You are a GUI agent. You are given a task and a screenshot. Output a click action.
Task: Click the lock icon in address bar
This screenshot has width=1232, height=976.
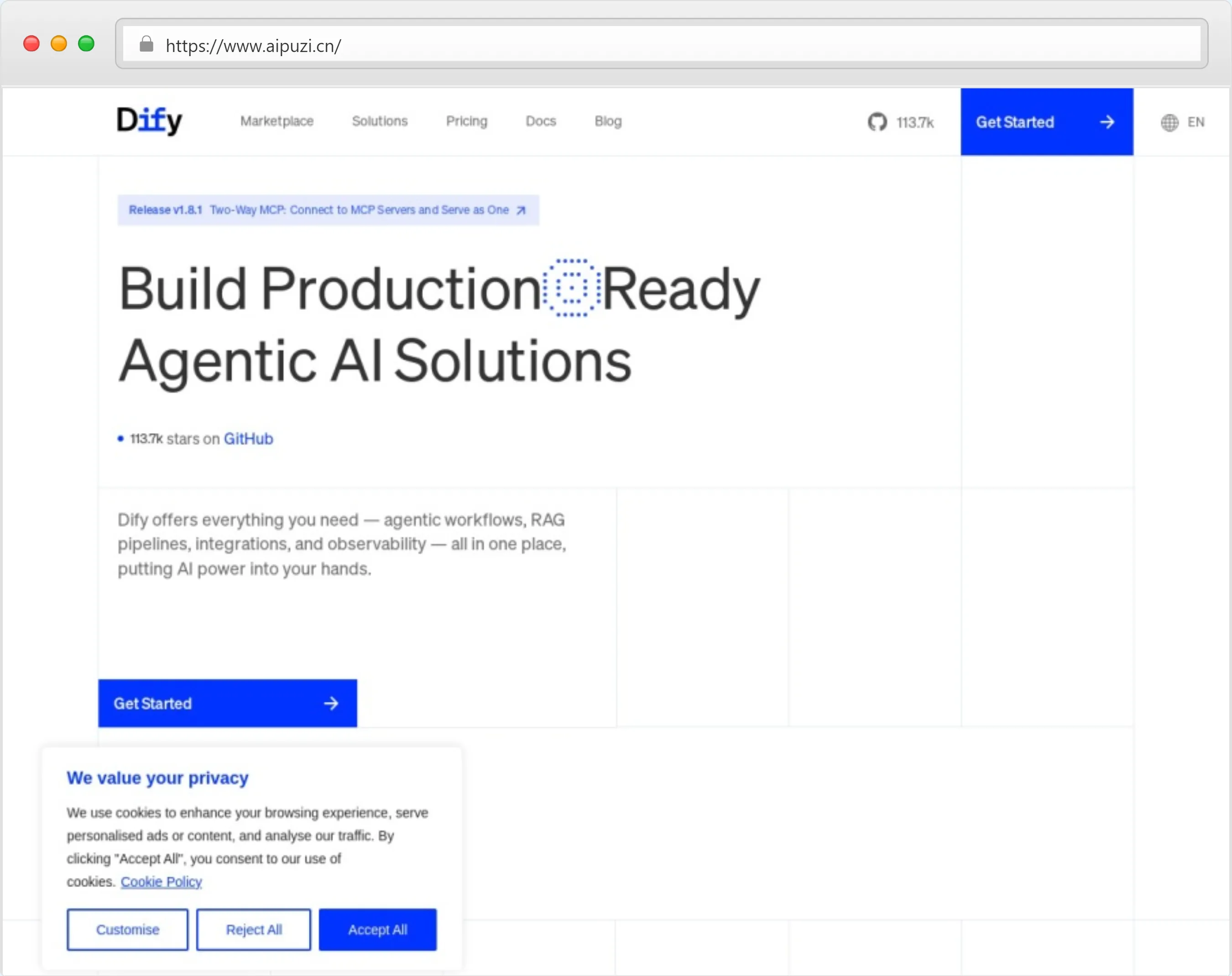click(146, 44)
